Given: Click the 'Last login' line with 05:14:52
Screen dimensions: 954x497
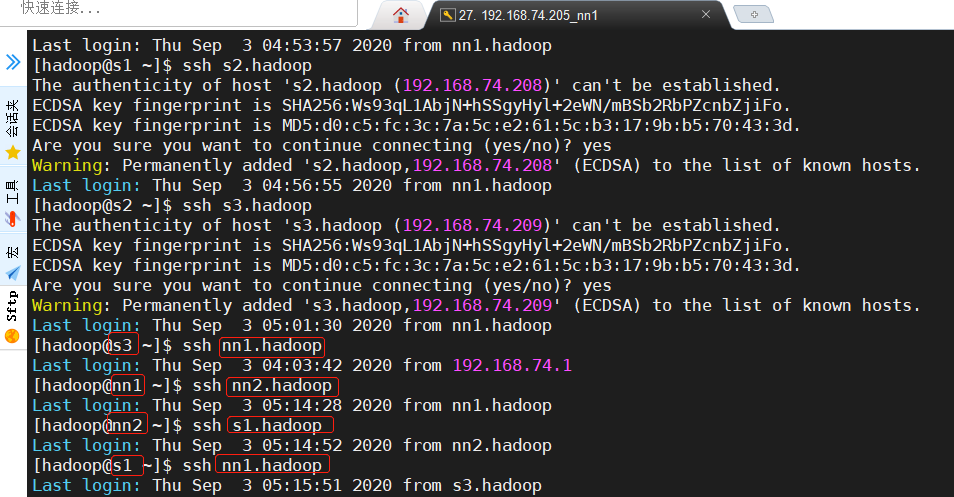Looking at the screenshot, I should point(292,445).
